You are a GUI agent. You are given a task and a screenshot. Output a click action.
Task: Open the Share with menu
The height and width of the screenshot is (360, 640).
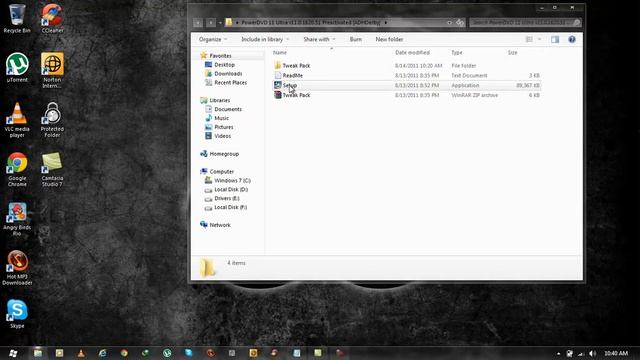(x=319, y=40)
